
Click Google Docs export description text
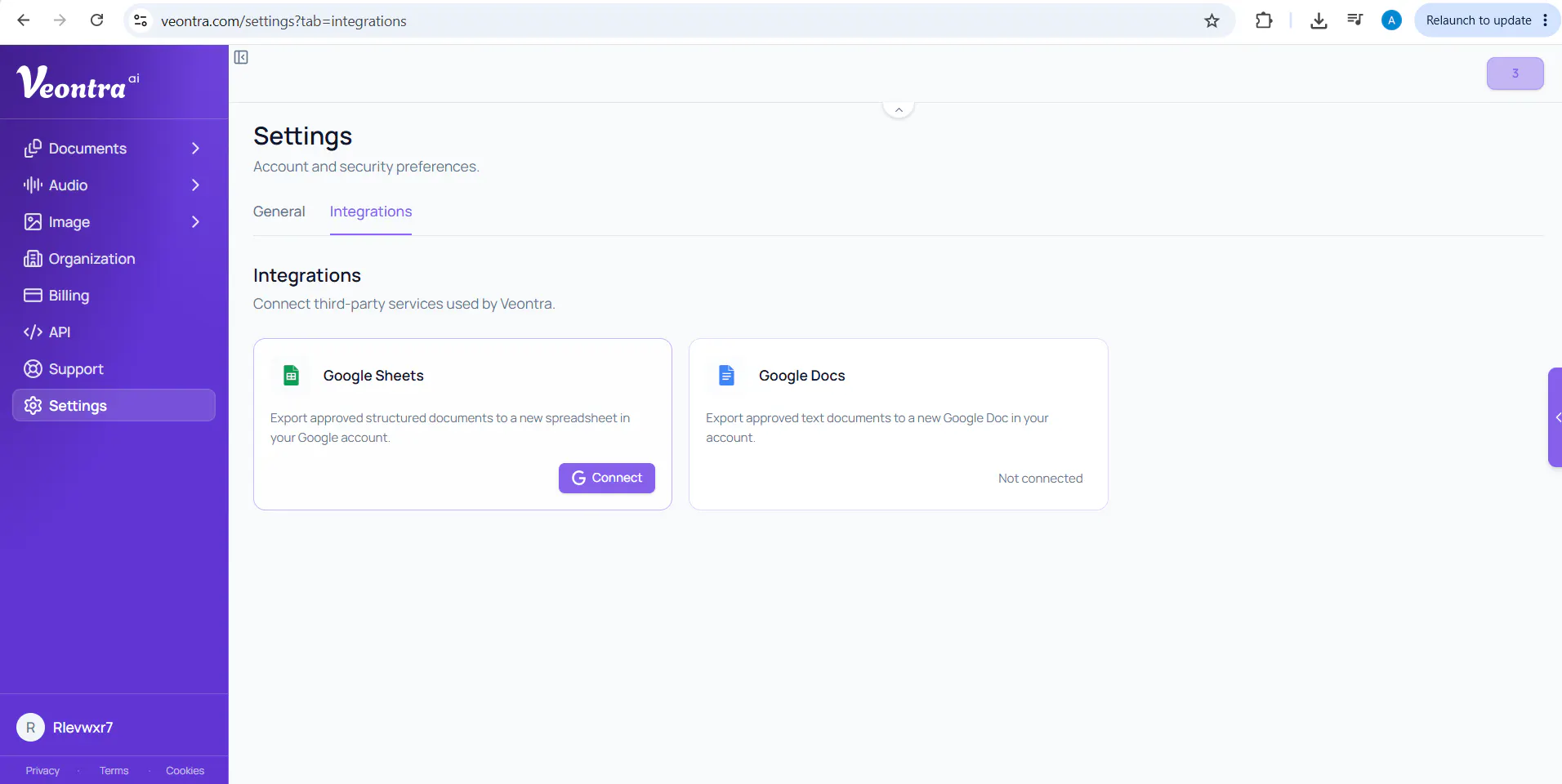click(877, 428)
